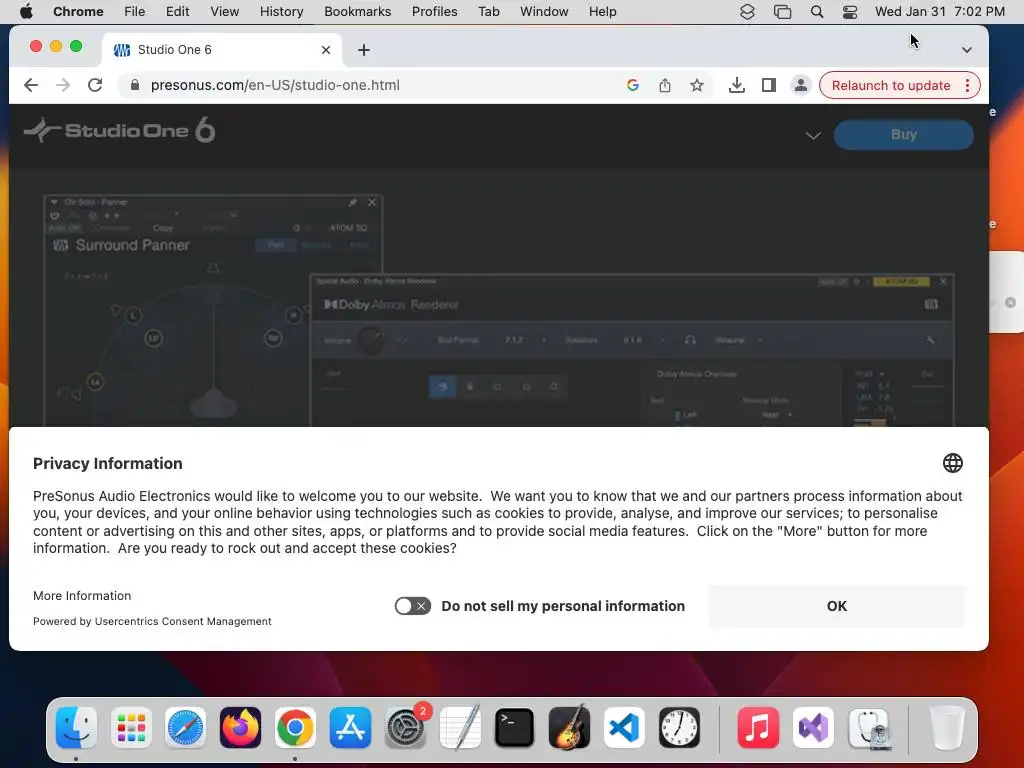Viewport: 1024px width, 768px height.
Task: Click the Surround Panner screenshot image
Action: [176, 311]
